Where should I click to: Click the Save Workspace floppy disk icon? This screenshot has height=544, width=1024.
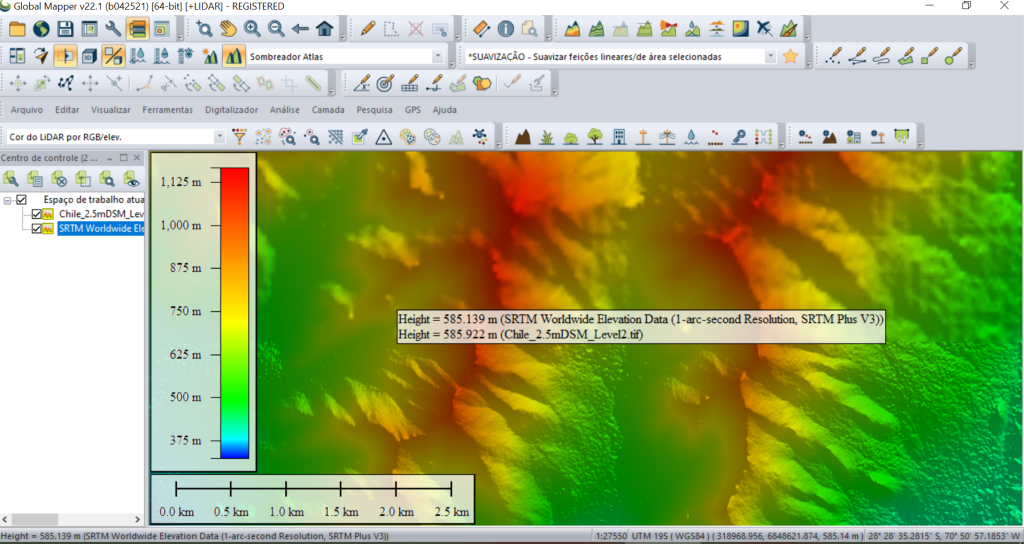click(65, 29)
